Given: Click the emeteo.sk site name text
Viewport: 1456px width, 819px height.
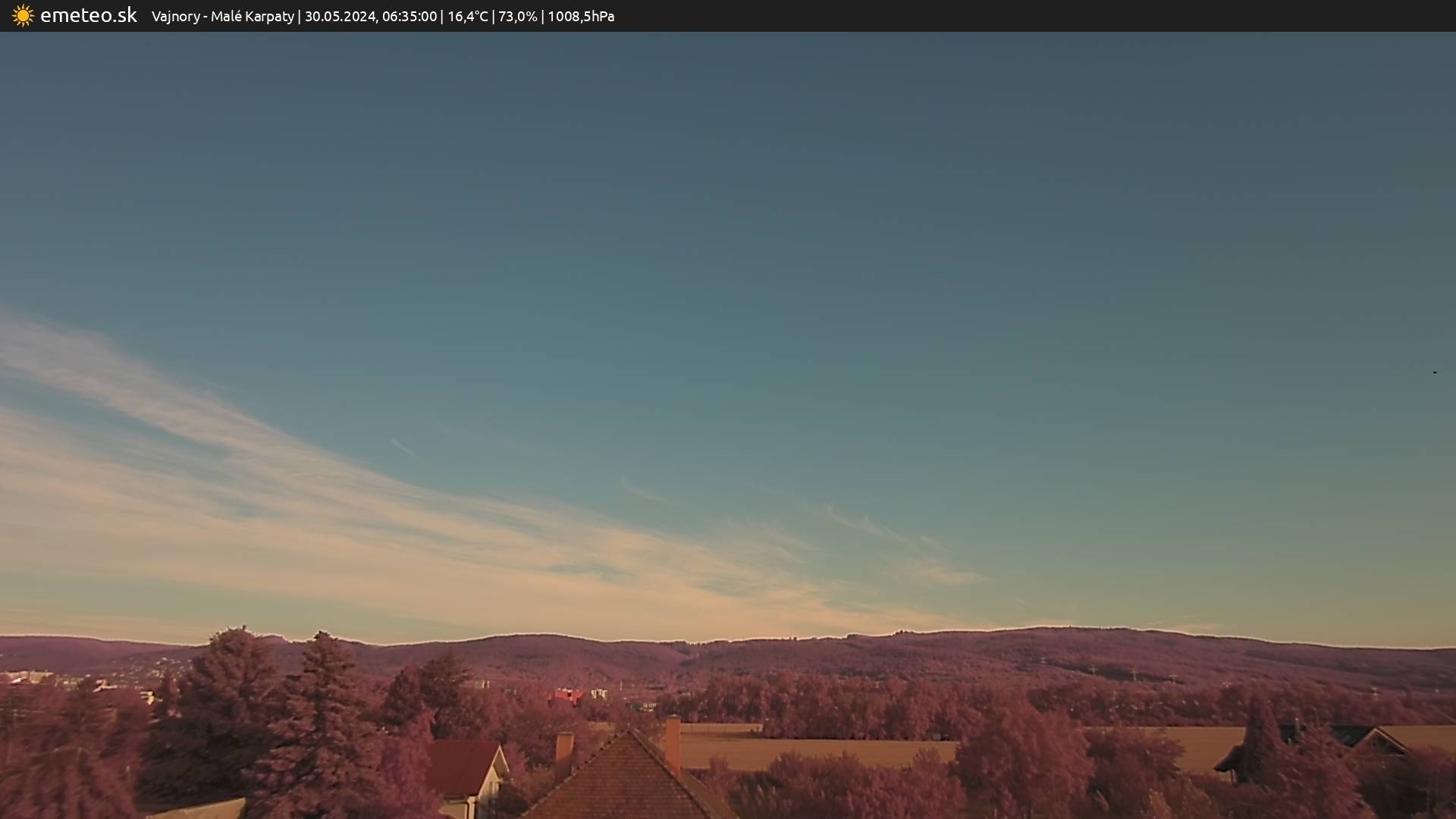Looking at the screenshot, I should [88, 16].
